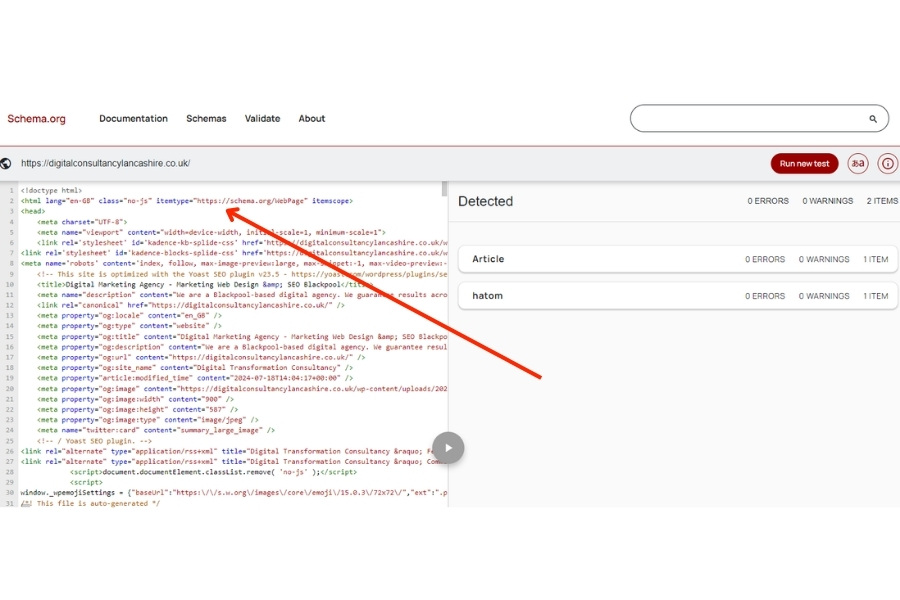
Task: Click the og:type website meta line
Action: (x=129, y=326)
